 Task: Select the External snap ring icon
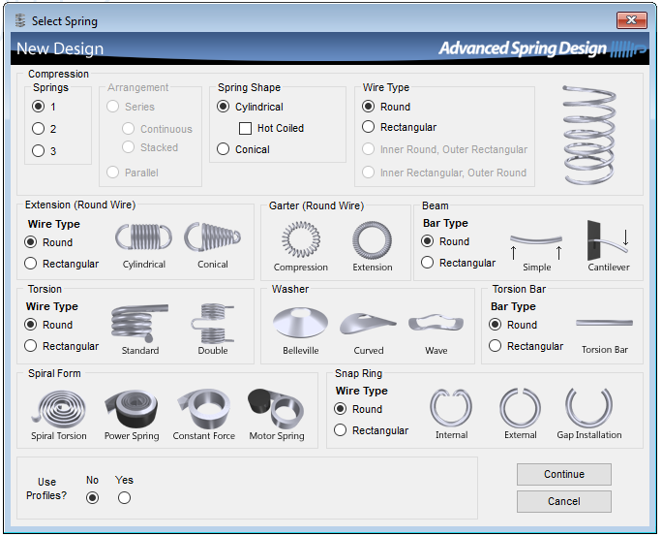coord(520,408)
